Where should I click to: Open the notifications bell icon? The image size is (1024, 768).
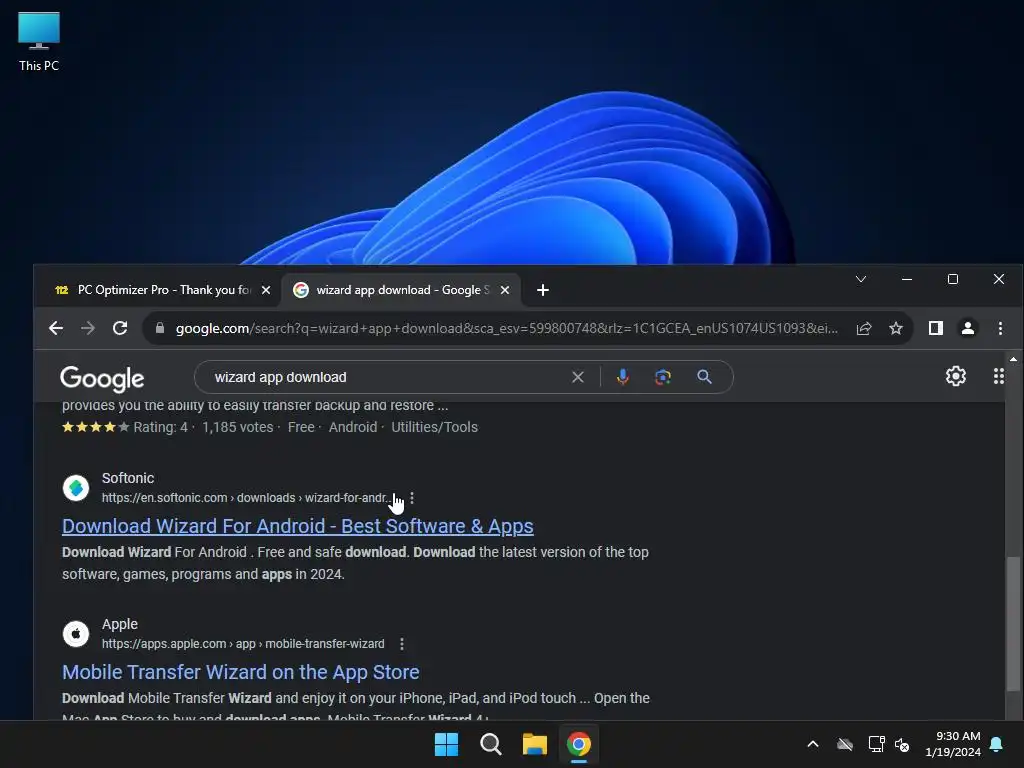pos(997,744)
